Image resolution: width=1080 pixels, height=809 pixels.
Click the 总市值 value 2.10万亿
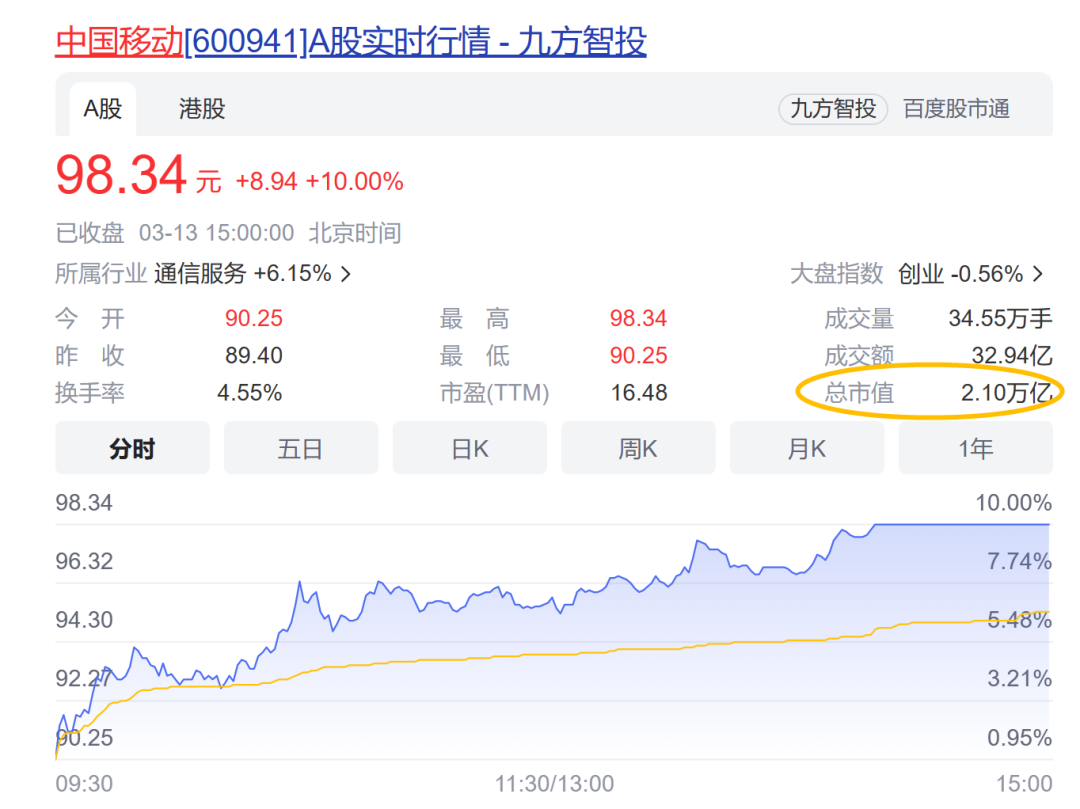point(1006,392)
